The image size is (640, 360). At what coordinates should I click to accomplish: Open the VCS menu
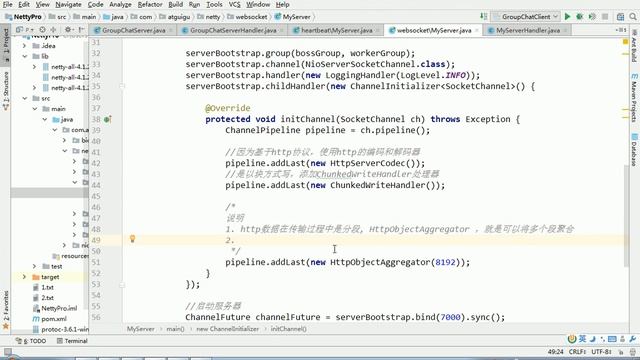point(234,4)
